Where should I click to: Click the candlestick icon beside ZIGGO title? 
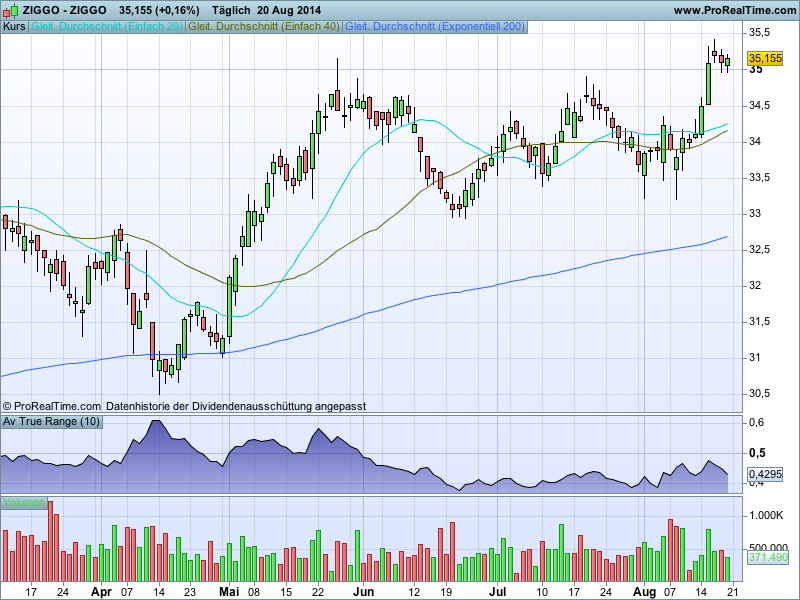coord(10,10)
